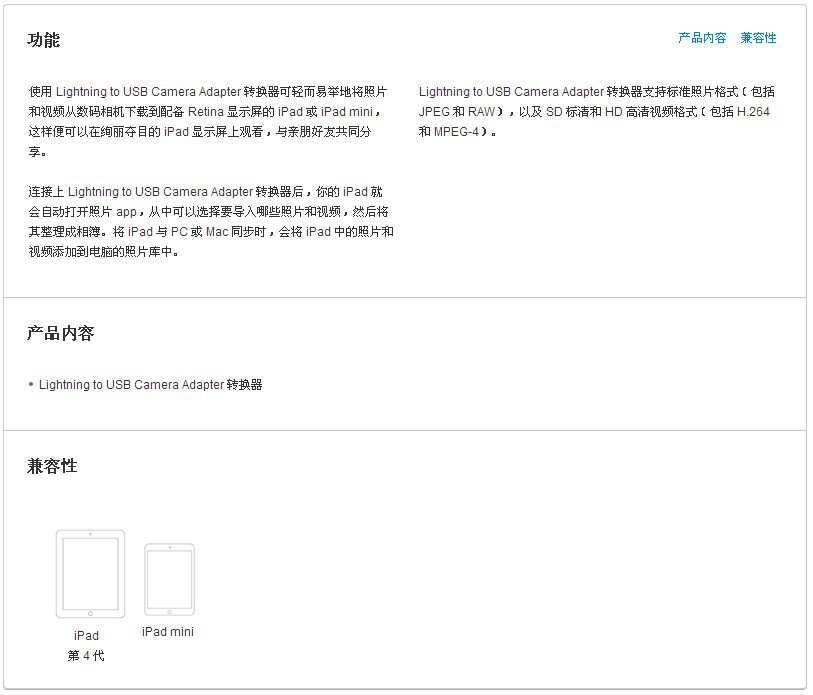
Task: Click the paragraph starting 使用 Lightning to USB
Action: [208, 121]
